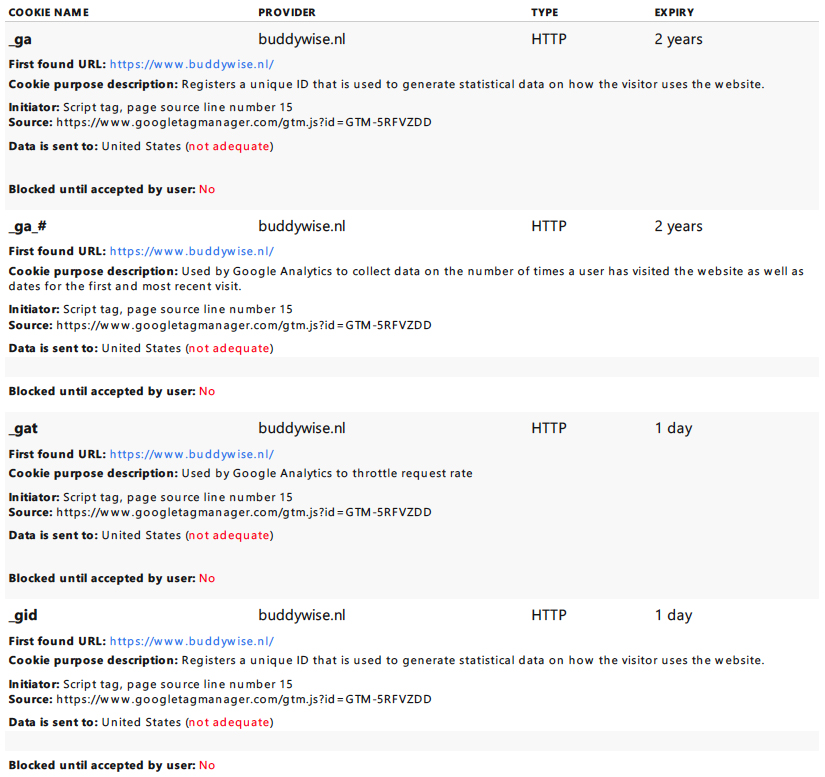Click buddywise.nl provider in _ga_# row
The height and width of the screenshot is (777, 825).
(x=301, y=226)
